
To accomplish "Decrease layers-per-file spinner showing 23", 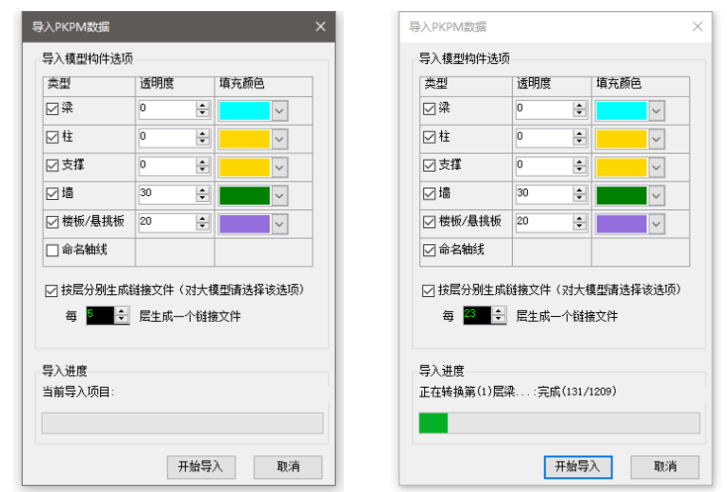I will 499,320.
